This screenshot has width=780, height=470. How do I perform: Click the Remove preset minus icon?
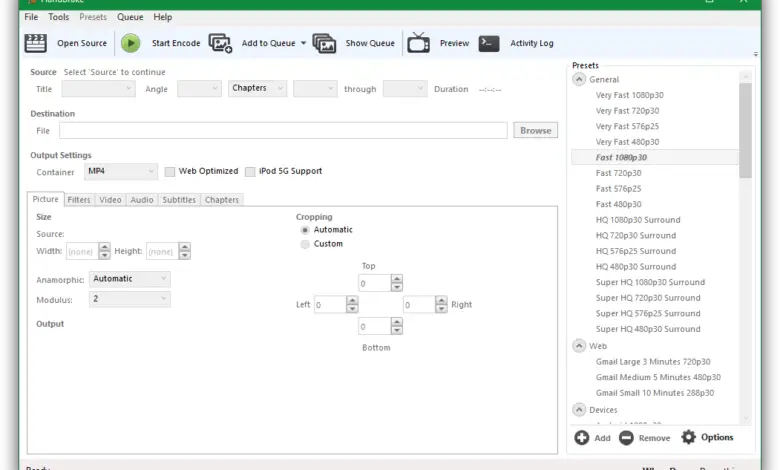tap(626, 438)
